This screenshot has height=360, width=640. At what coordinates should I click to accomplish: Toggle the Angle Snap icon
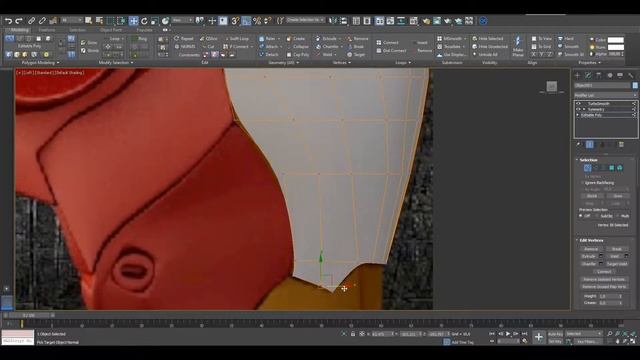click(x=246, y=21)
